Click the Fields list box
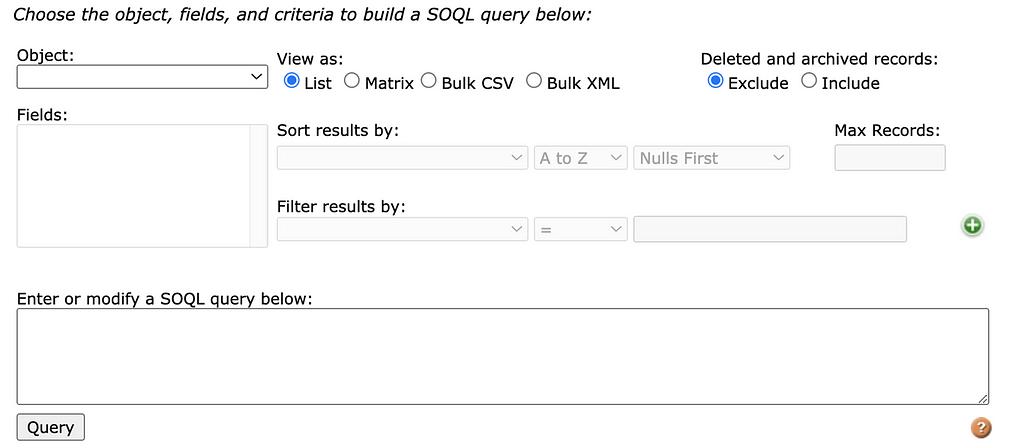The width and height of the screenshot is (1024, 448). (x=133, y=186)
